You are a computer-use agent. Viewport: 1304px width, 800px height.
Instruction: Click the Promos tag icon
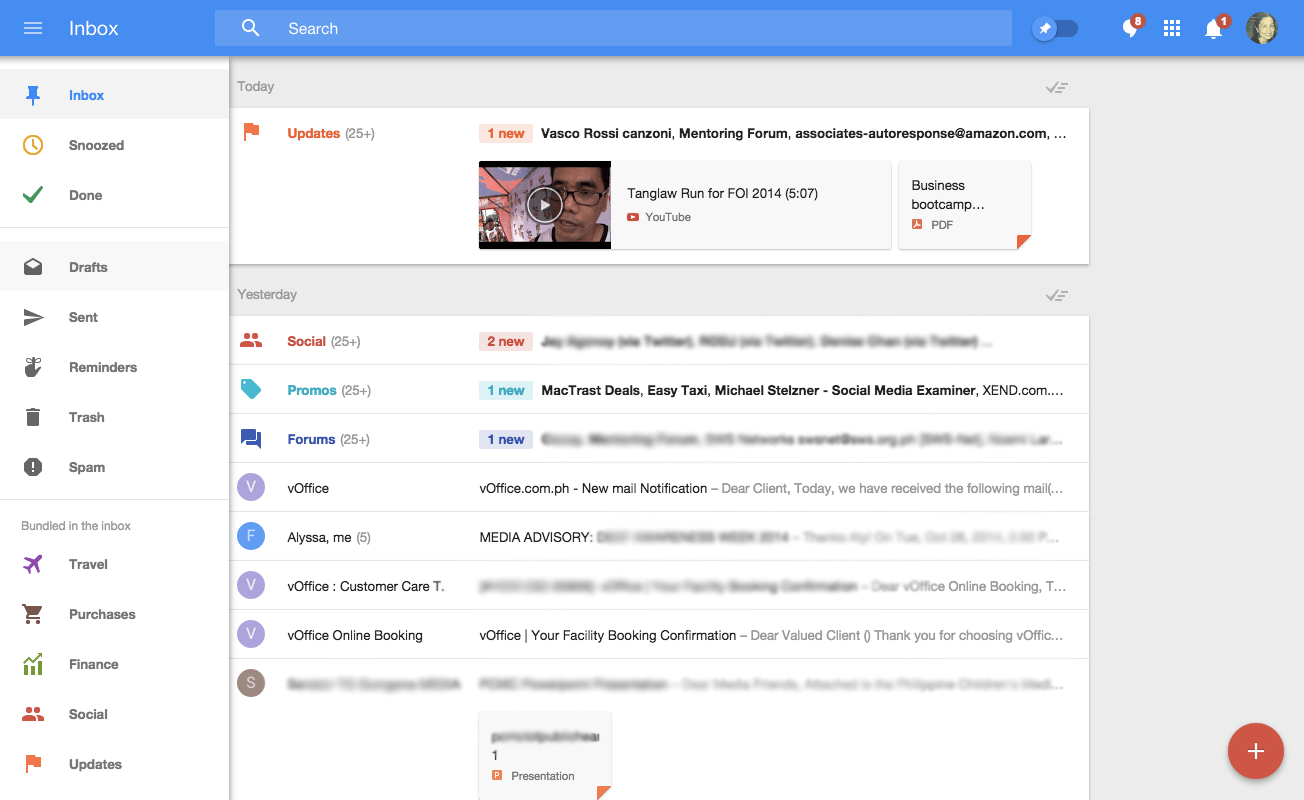point(251,390)
